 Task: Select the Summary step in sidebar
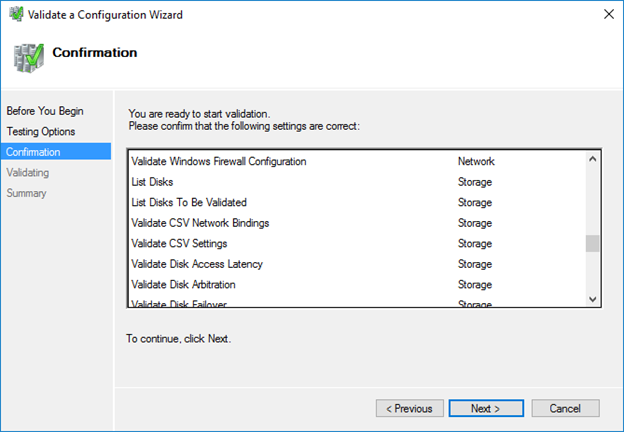(x=26, y=193)
